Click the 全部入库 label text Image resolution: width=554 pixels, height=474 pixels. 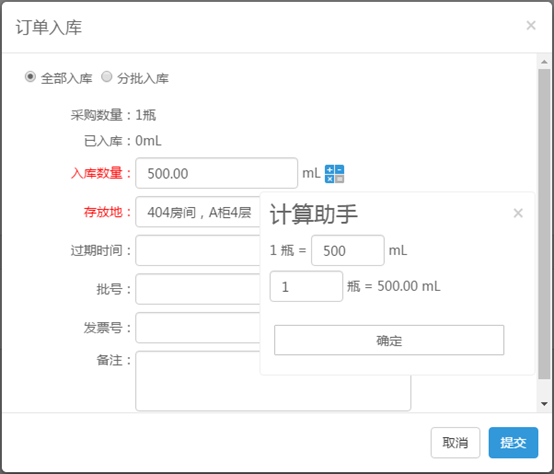pyautogui.click(x=66, y=78)
